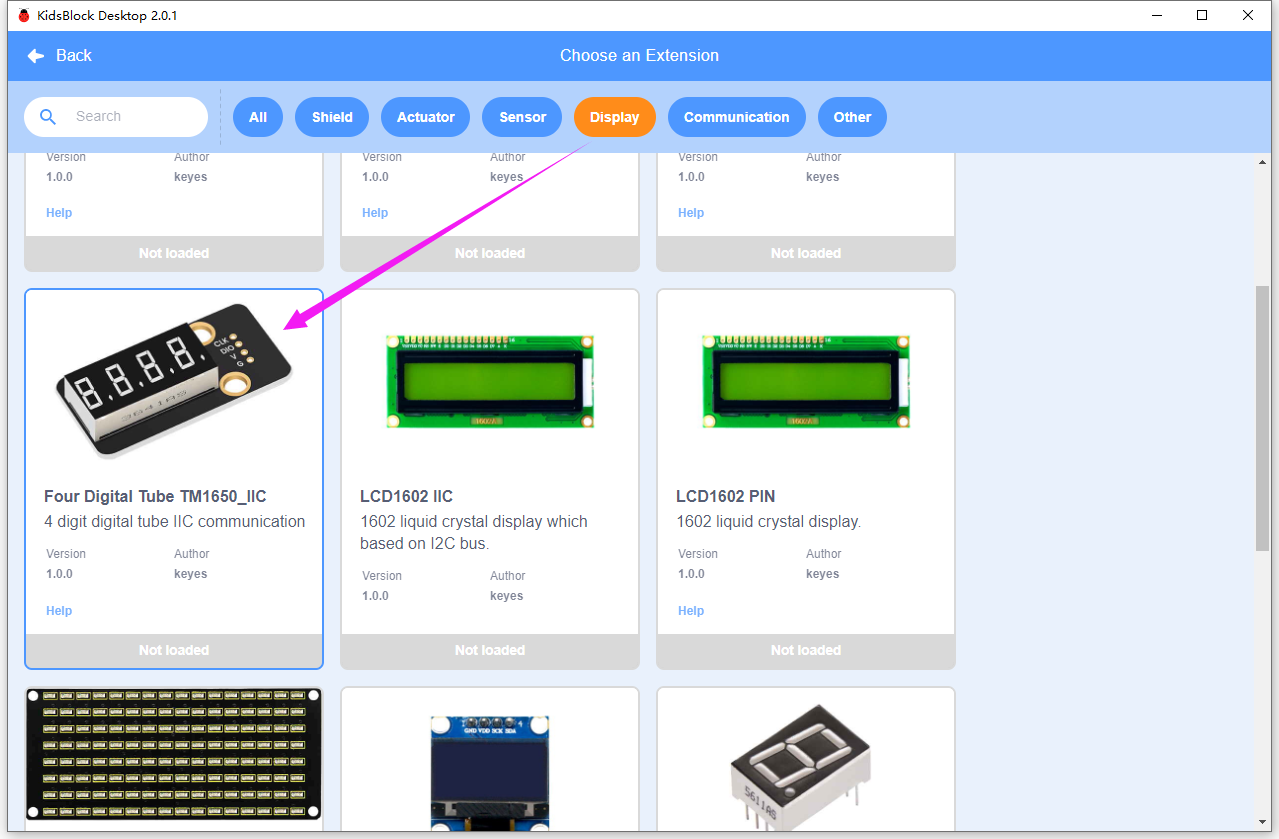Click the Four Digital Tube TM1650_IIC title
This screenshot has height=839, width=1279.
[x=155, y=497]
